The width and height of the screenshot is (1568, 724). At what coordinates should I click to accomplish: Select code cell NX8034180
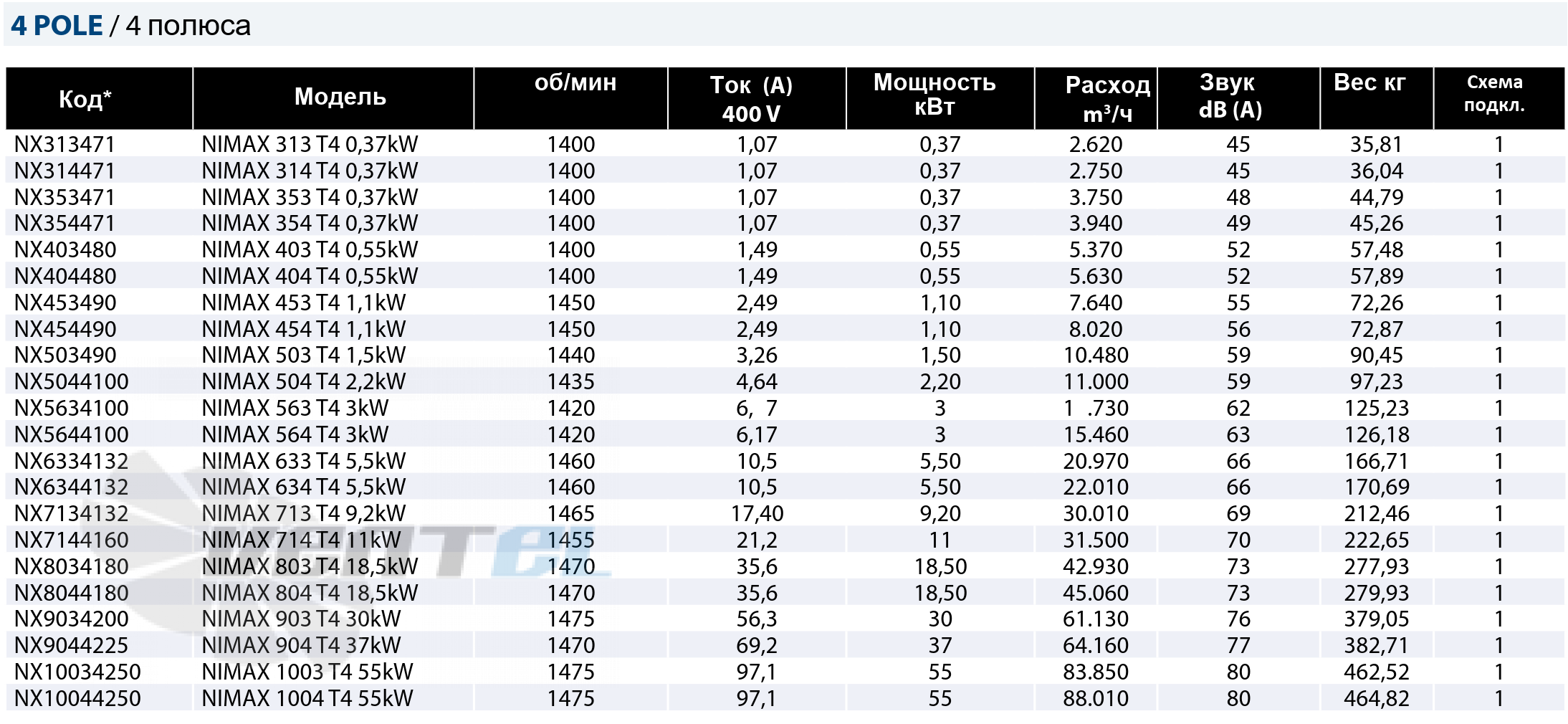point(72,566)
